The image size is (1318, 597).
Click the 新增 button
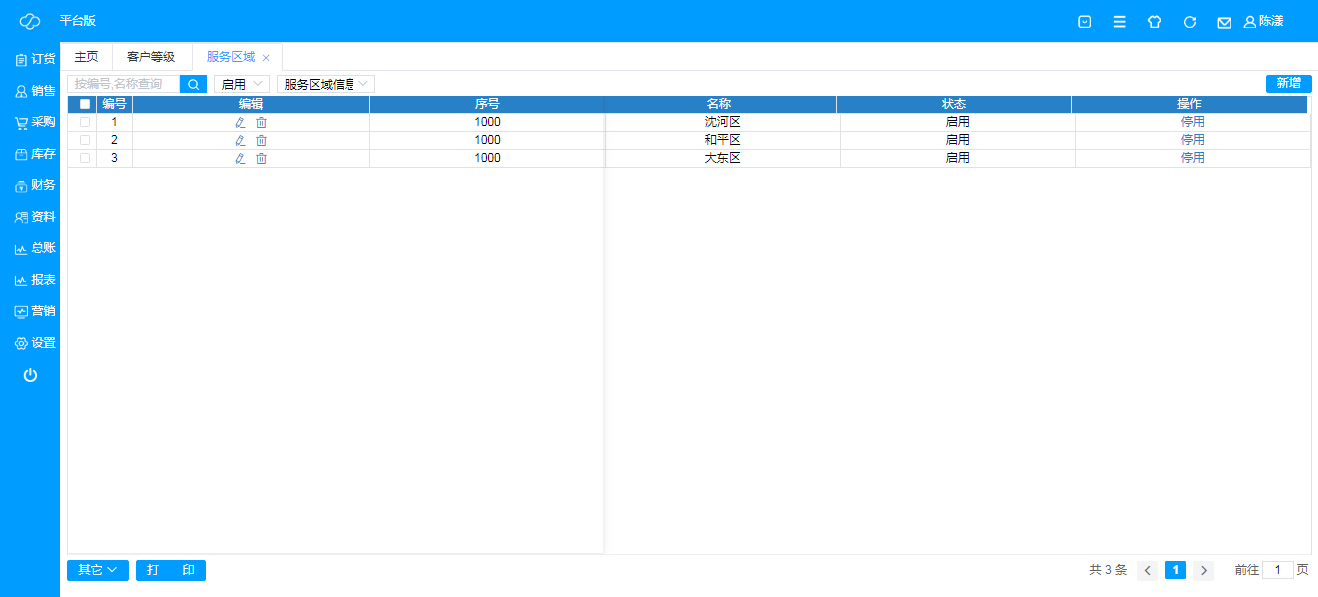click(1289, 84)
